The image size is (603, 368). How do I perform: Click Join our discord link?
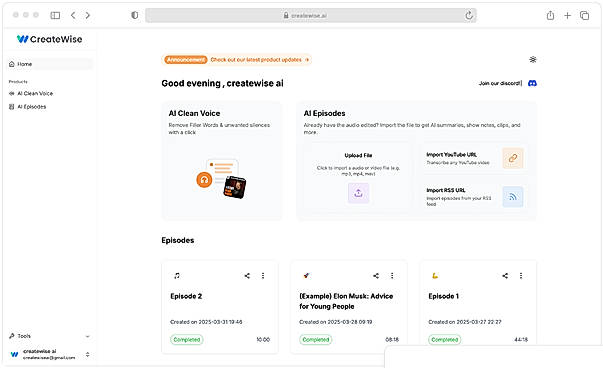point(500,83)
